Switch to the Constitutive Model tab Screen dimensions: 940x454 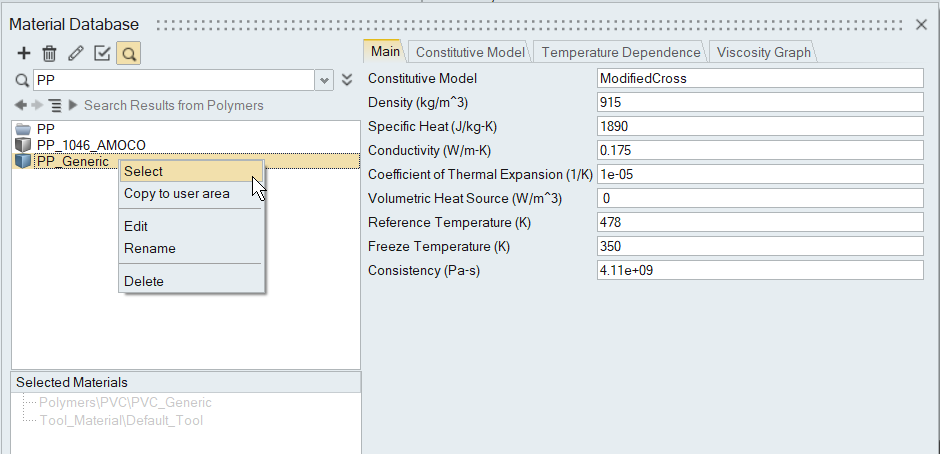click(470, 52)
